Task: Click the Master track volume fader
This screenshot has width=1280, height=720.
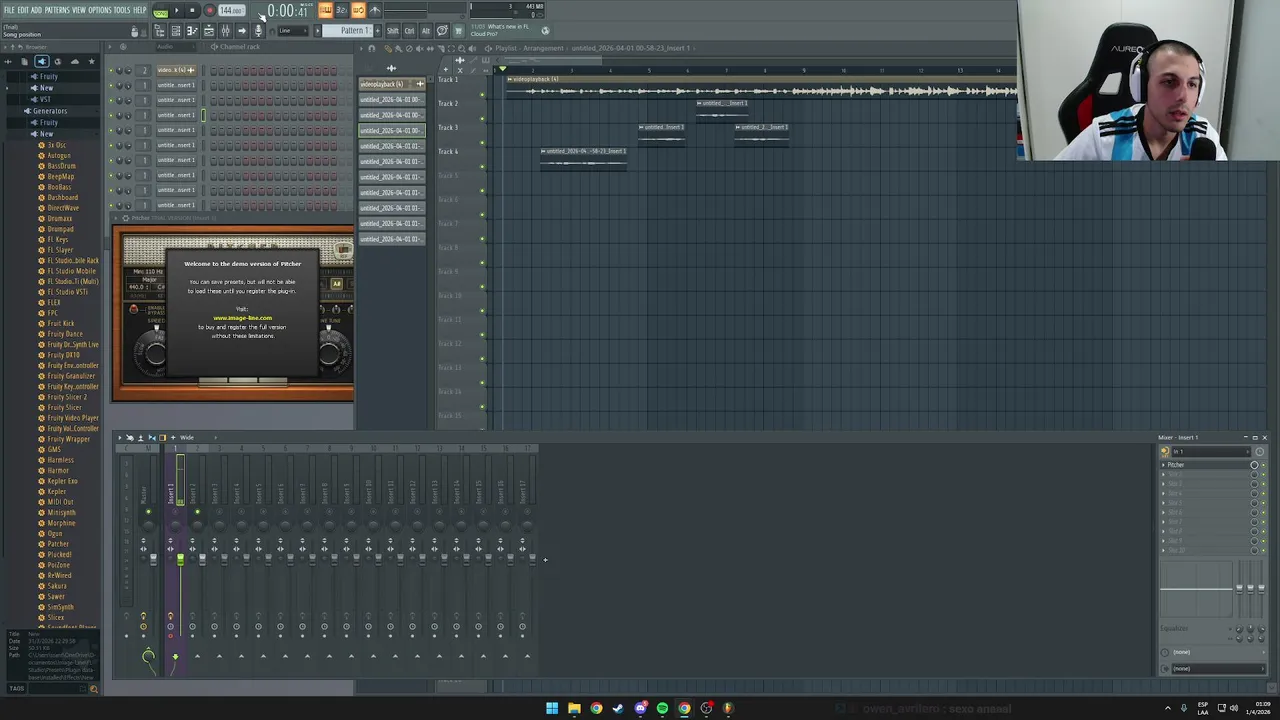Action: (x=153, y=560)
